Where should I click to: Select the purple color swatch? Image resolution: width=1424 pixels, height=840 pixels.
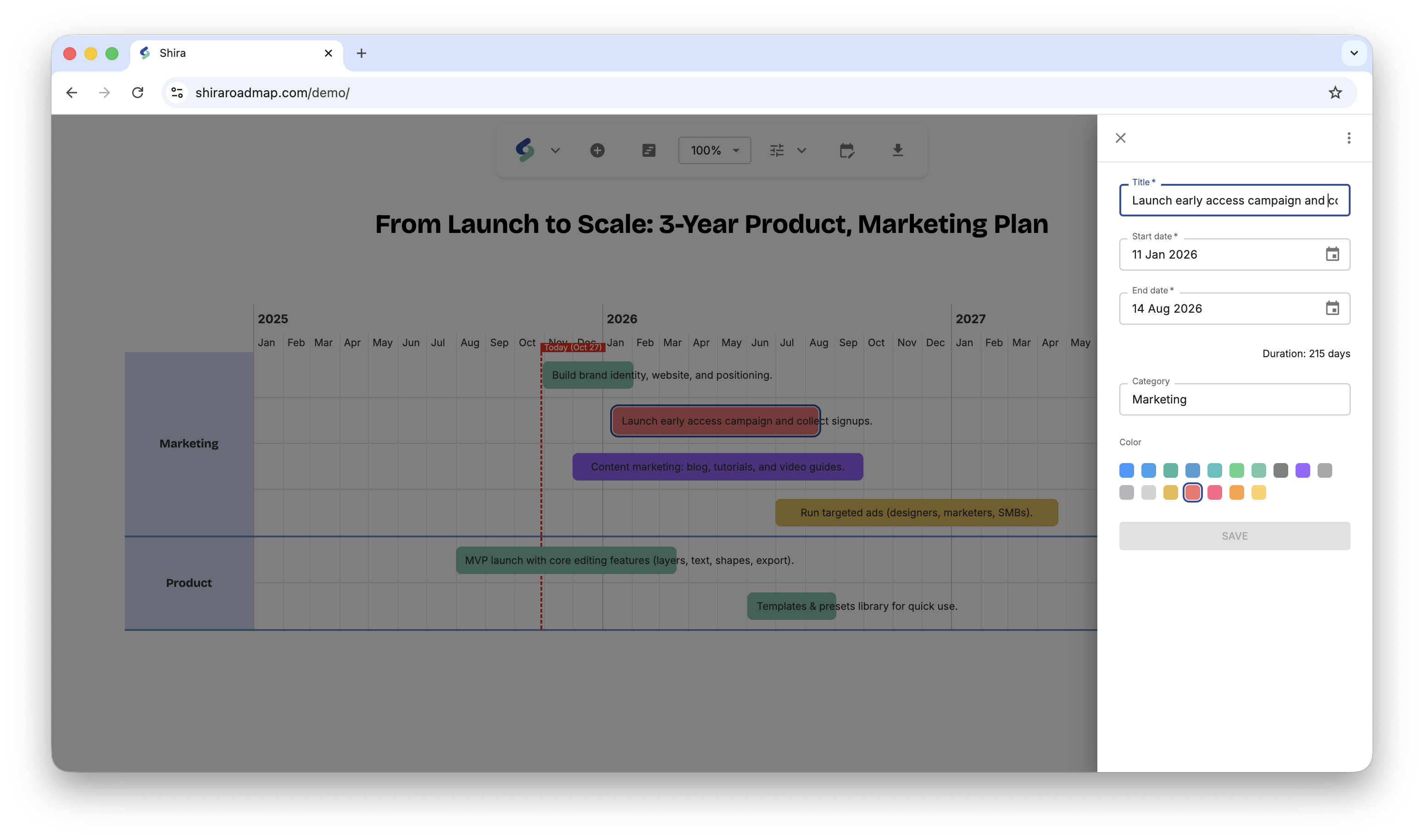pos(1303,470)
